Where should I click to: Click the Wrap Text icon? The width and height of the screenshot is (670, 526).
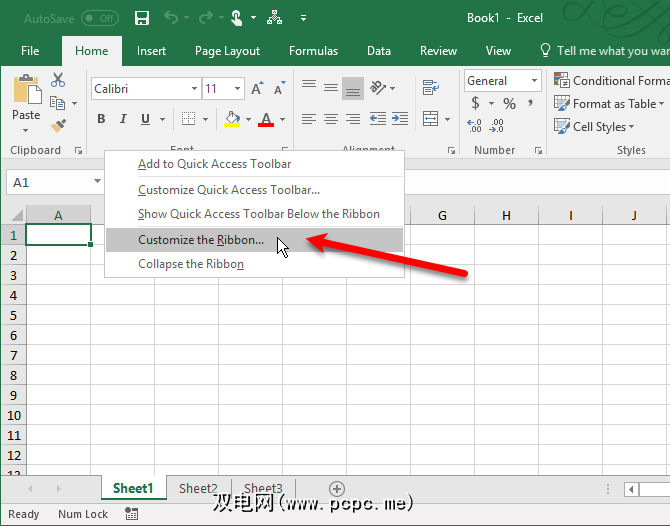[x=431, y=88]
